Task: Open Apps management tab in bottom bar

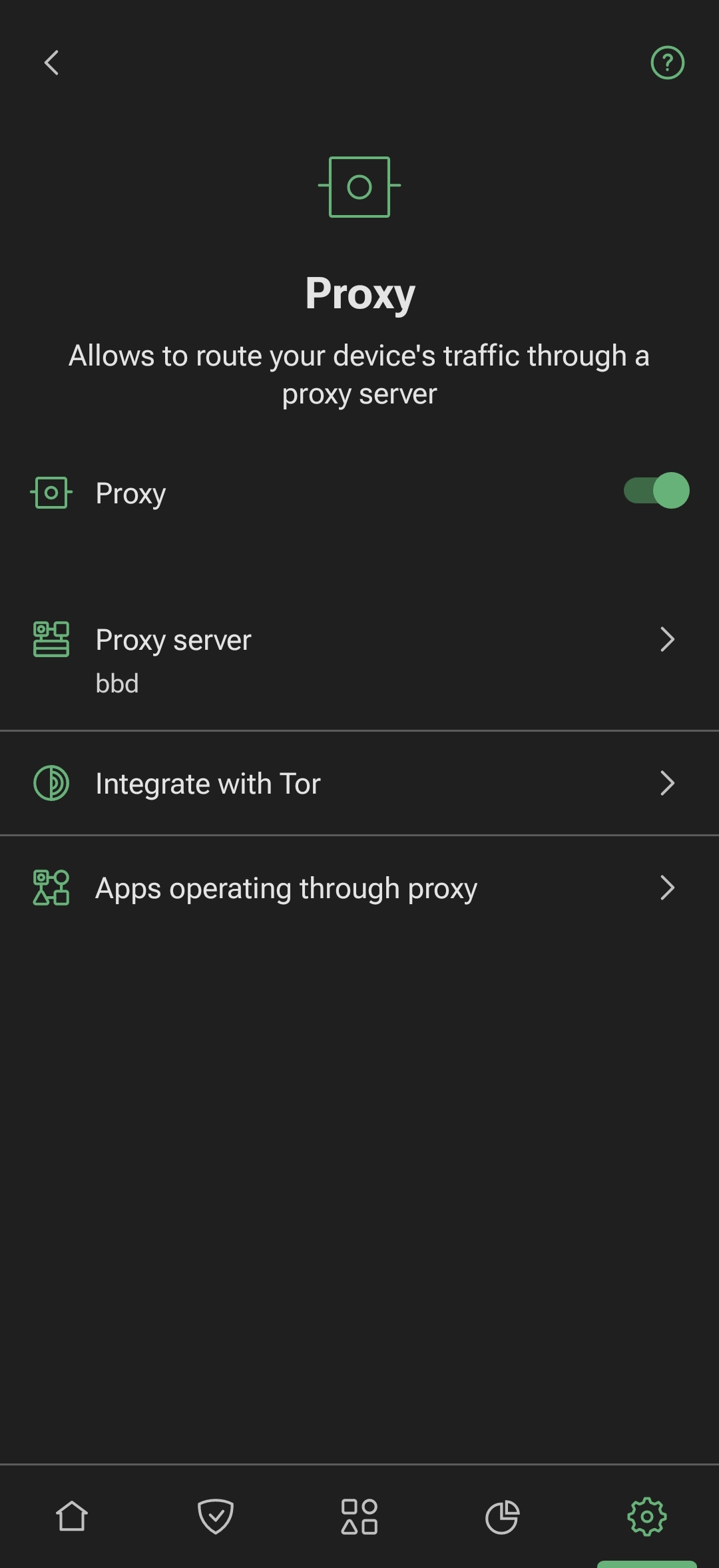Action: point(359,1517)
